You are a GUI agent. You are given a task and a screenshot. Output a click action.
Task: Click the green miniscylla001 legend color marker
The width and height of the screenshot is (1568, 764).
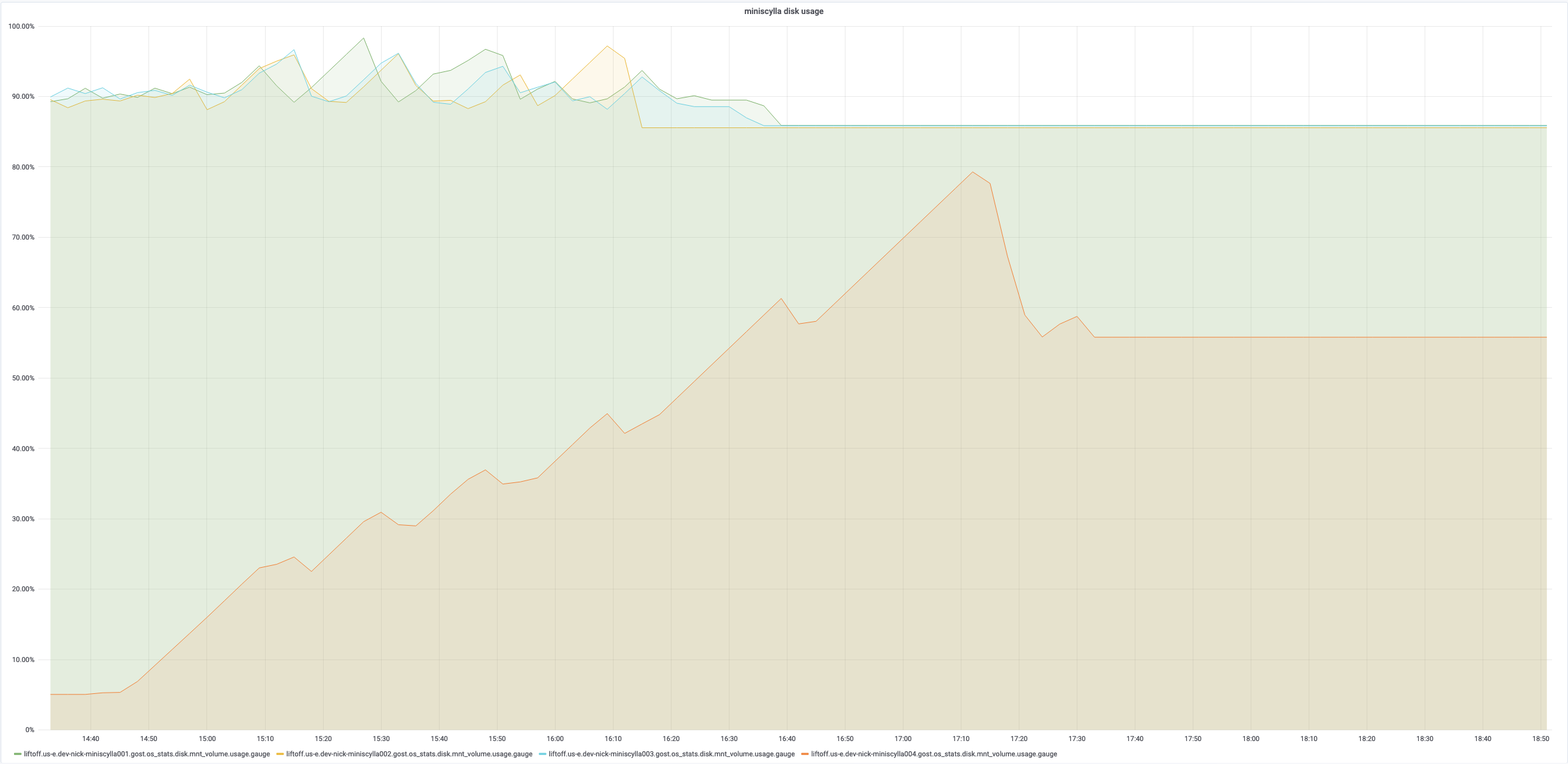pos(18,753)
